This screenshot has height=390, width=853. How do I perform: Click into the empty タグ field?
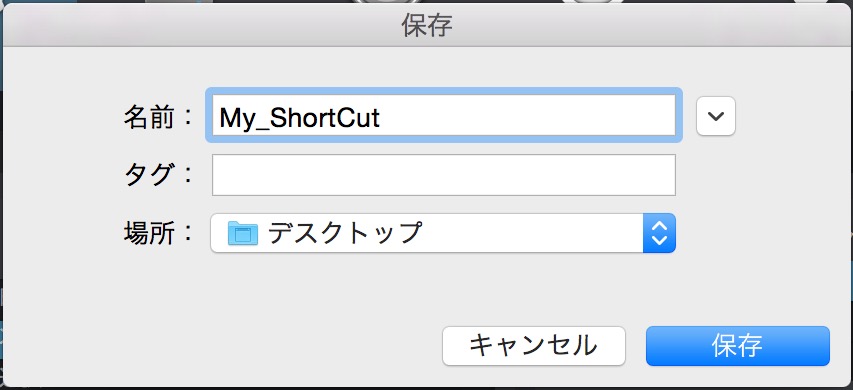pyautogui.click(x=444, y=175)
